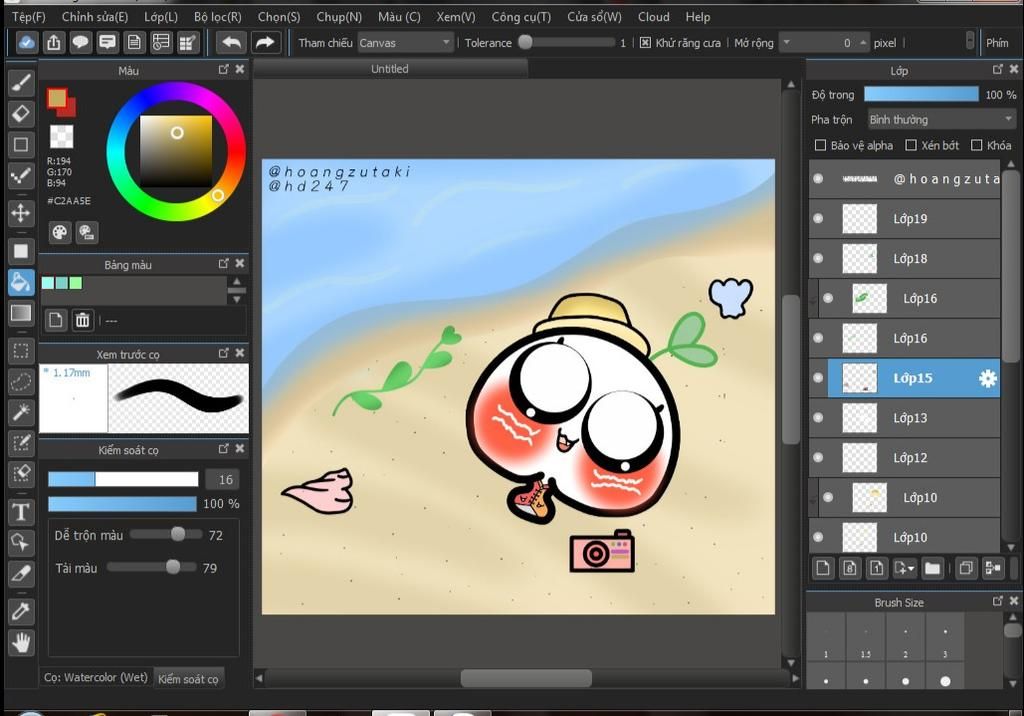The width and height of the screenshot is (1024, 716).
Task: Click the folder icon in Lớp panel
Action: 933,568
